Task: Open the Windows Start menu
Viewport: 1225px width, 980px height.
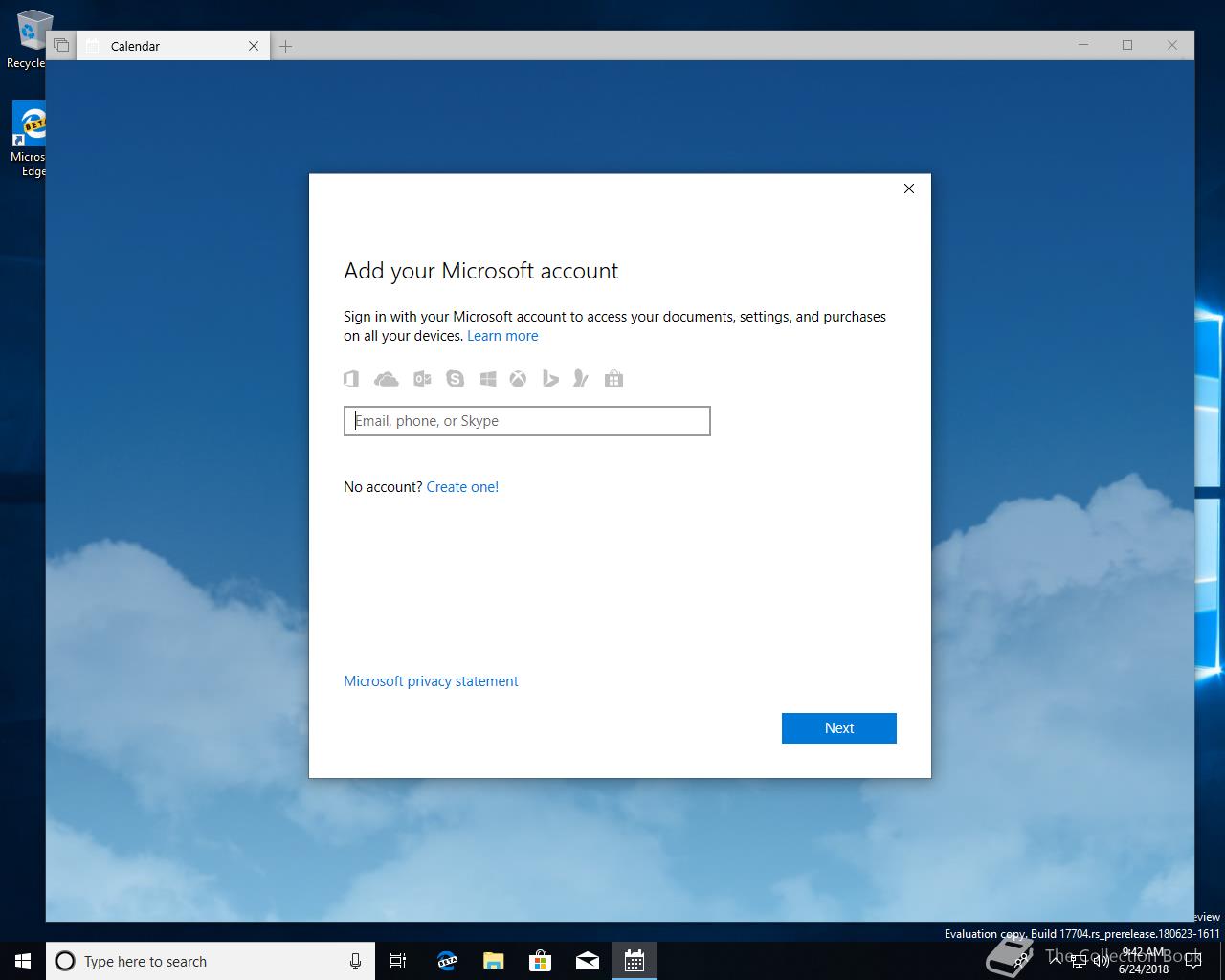Action: pyautogui.click(x=23, y=961)
